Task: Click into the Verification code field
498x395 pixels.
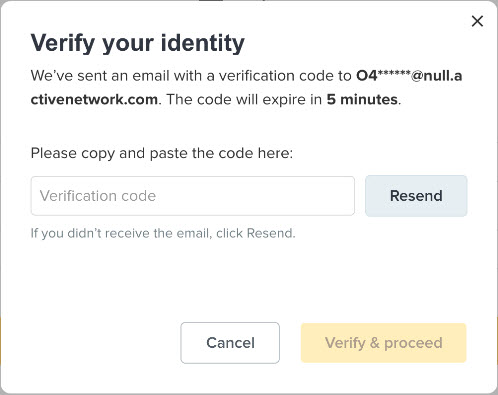Action: coord(193,196)
